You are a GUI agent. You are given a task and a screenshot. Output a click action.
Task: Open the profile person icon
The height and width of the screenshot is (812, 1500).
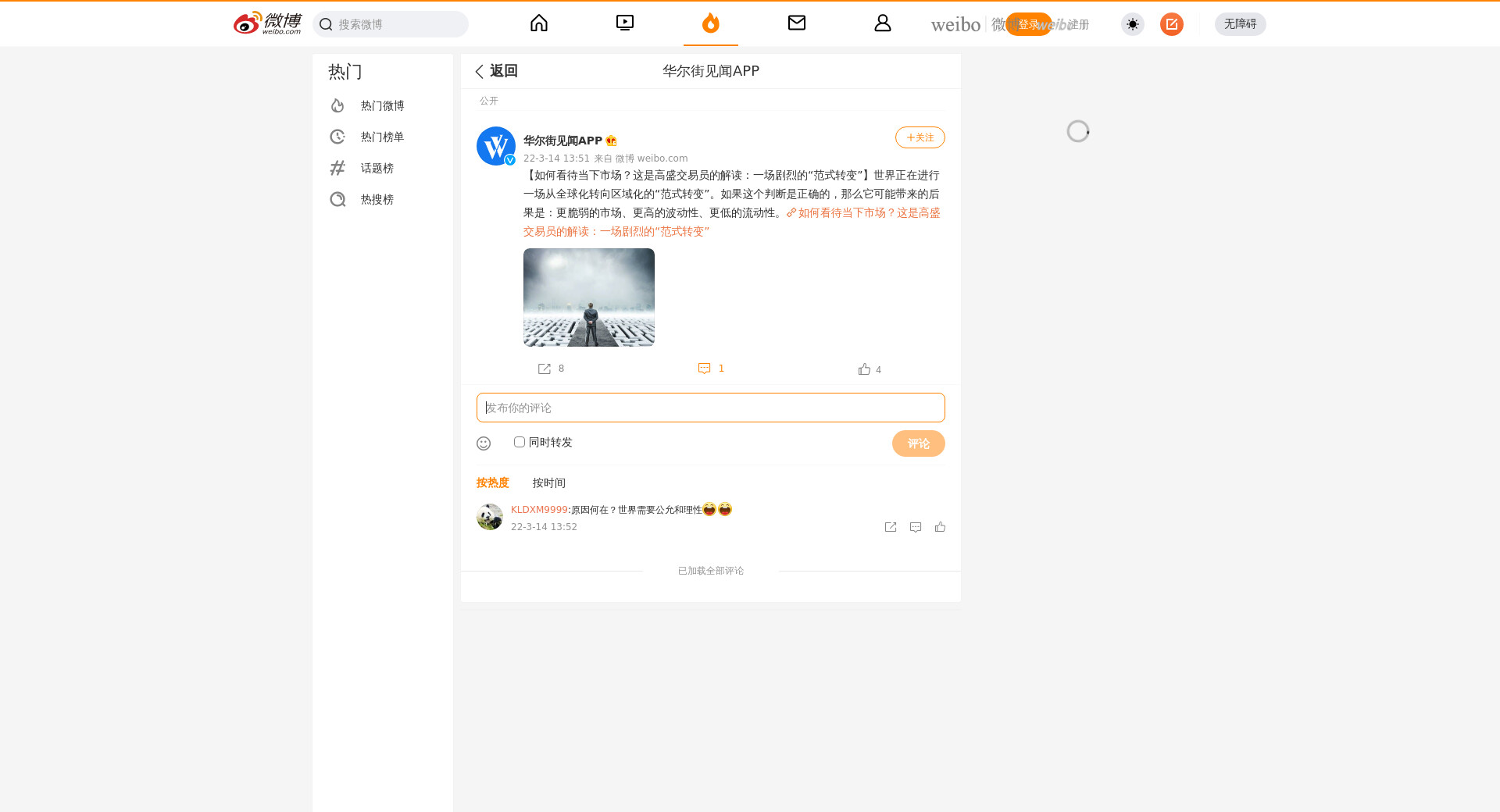coord(883,23)
